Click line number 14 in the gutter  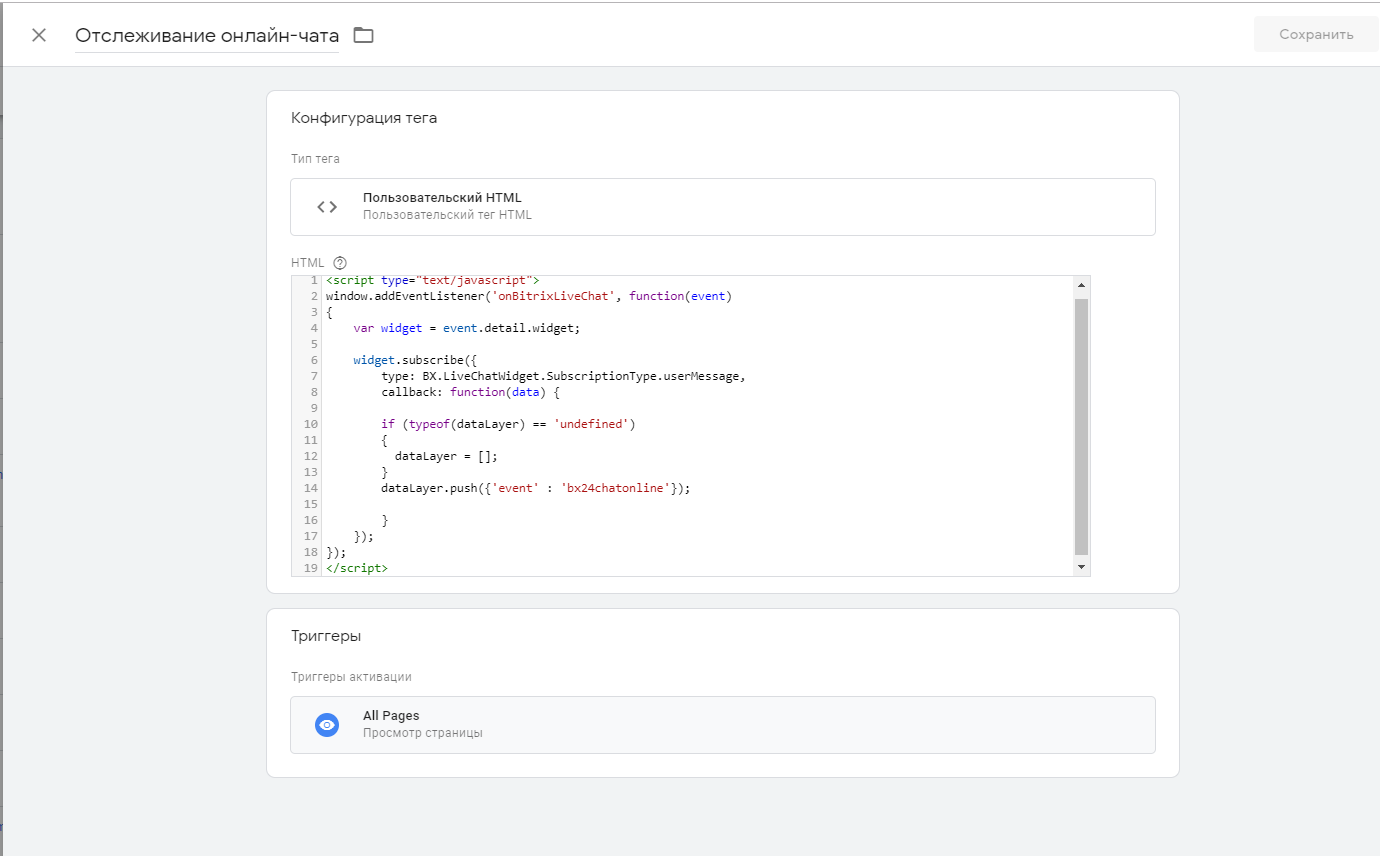pyautogui.click(x=311, y=488)
